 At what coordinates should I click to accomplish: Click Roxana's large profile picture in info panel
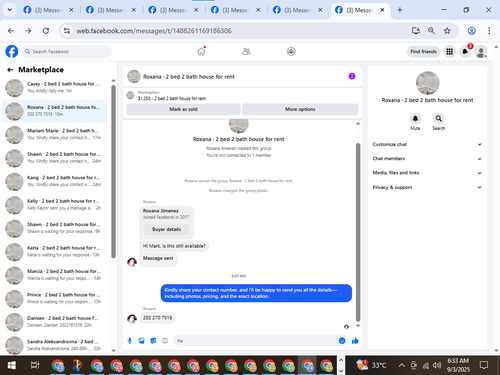[427, 83]
